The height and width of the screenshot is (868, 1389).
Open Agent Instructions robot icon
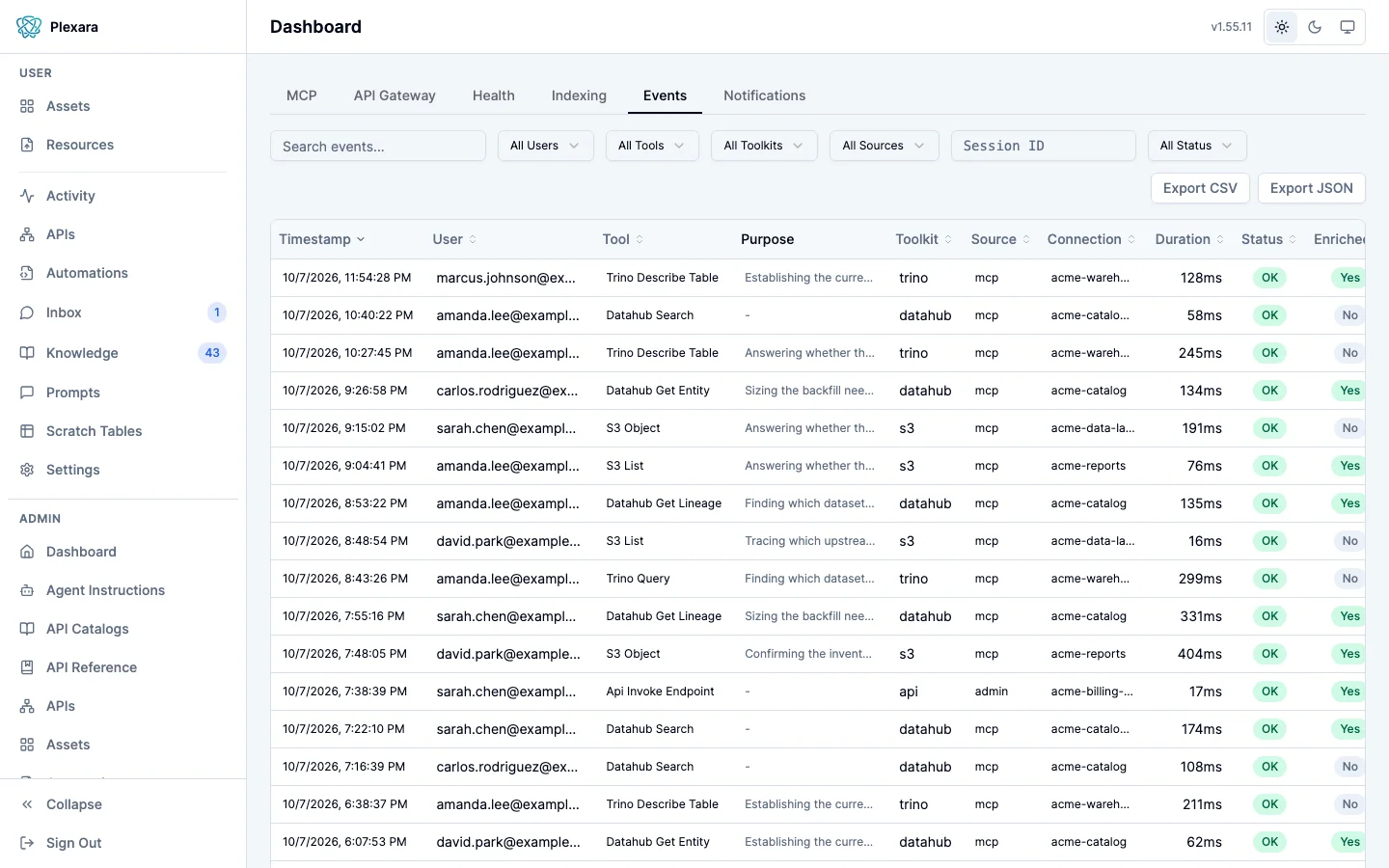[27, 590]
